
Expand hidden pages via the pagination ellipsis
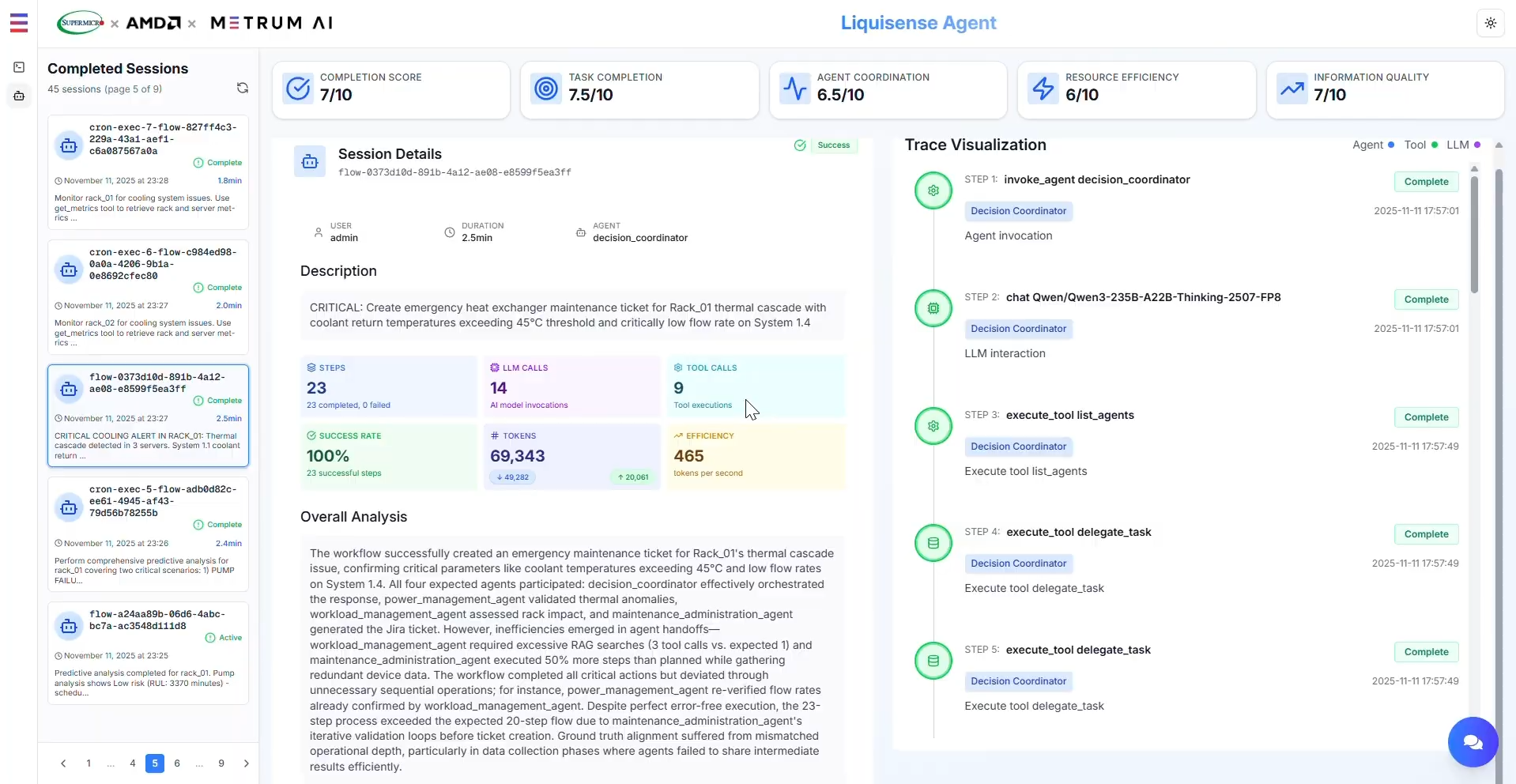click(x=110, y=763)
